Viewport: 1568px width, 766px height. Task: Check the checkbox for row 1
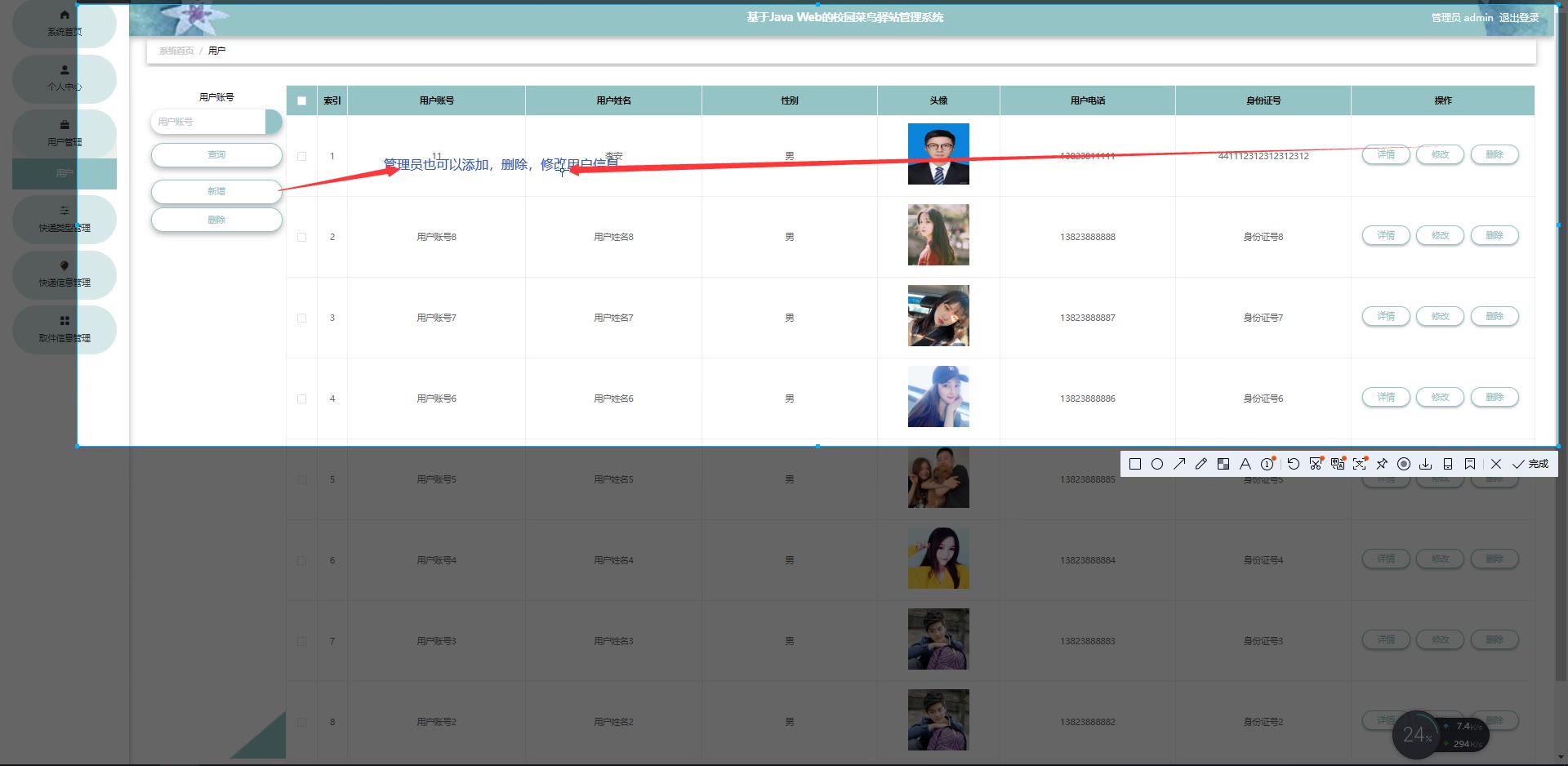302,156
